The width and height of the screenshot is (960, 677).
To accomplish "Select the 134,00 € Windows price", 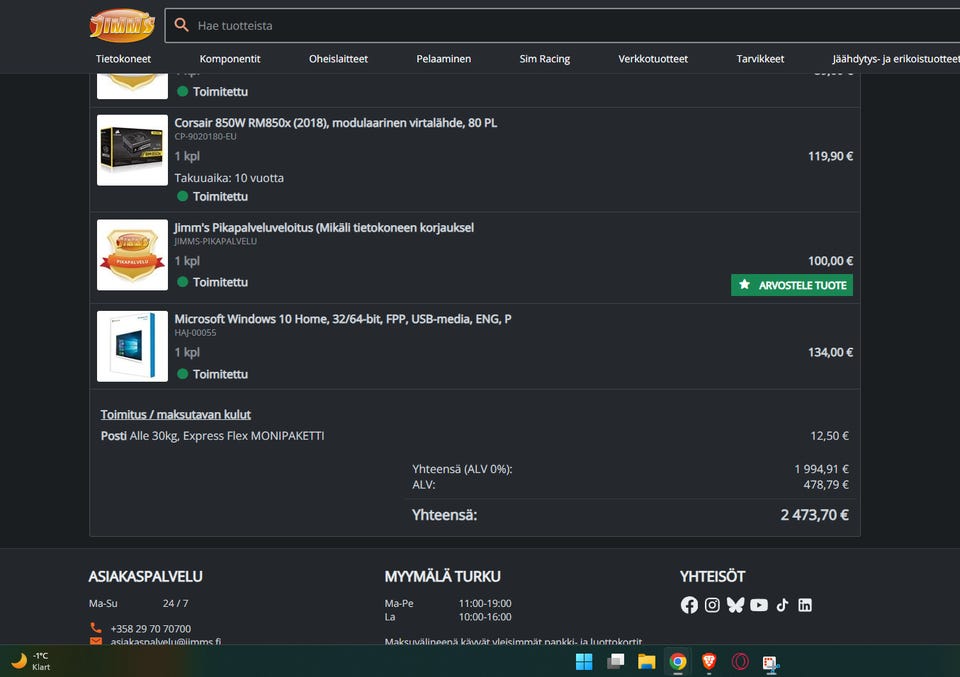I will coord(830,352).
